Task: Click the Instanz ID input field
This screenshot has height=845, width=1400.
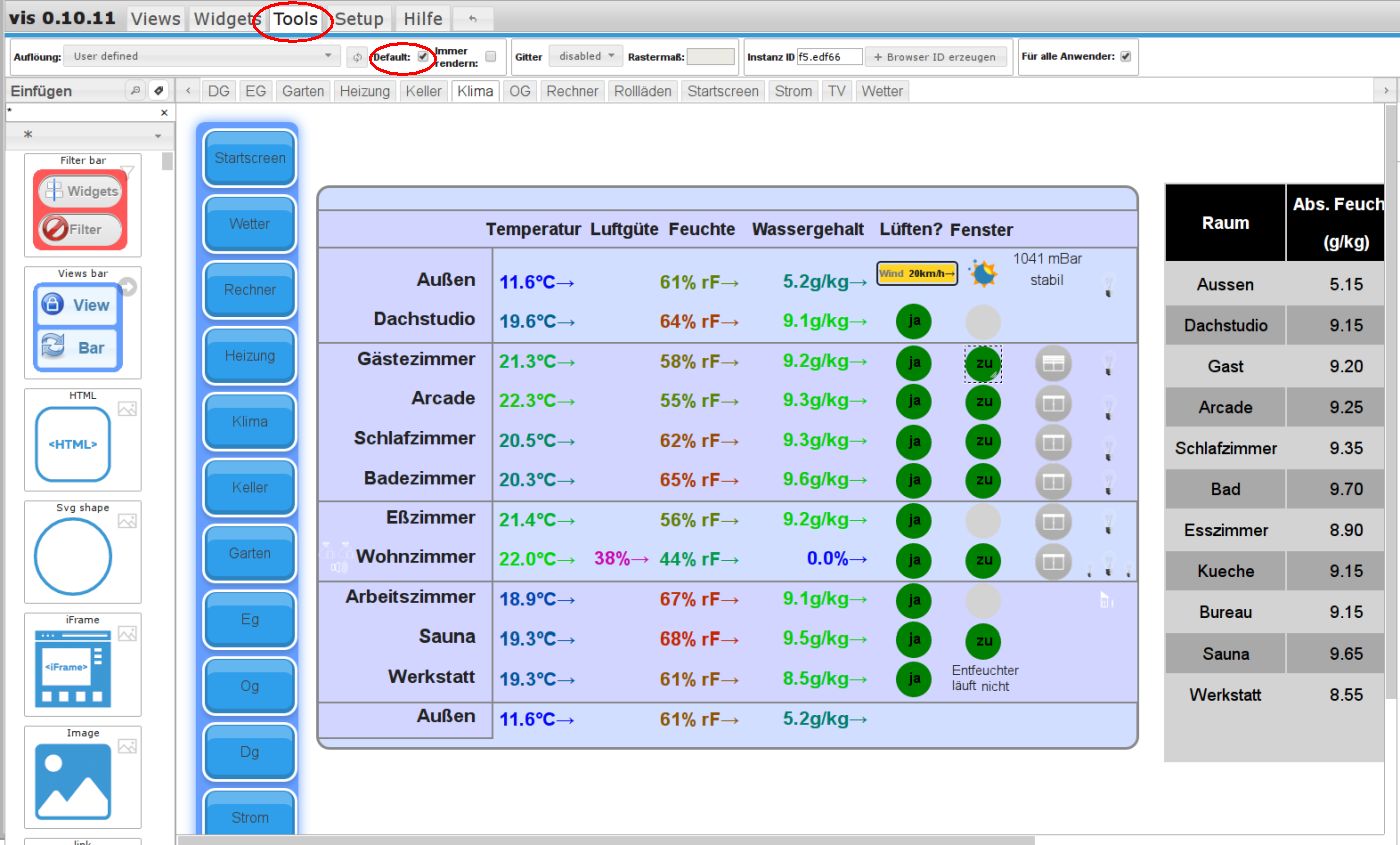Action: click(x=829, y=57)
